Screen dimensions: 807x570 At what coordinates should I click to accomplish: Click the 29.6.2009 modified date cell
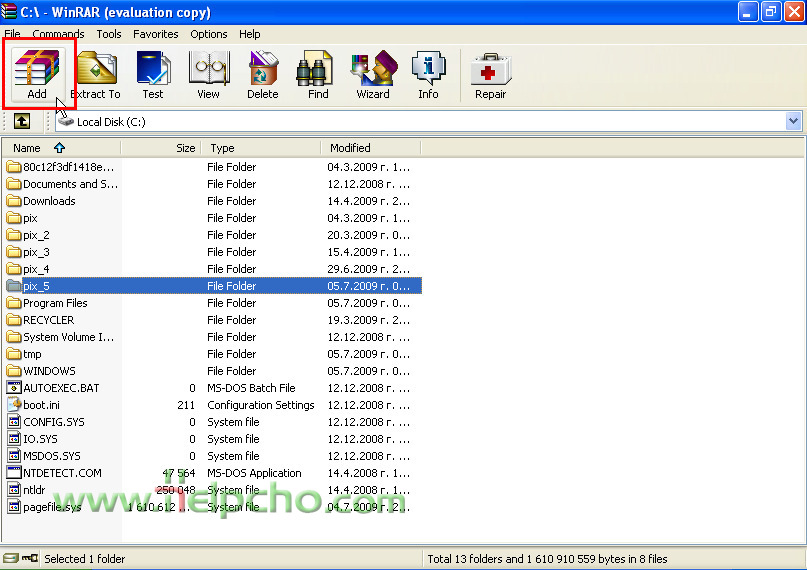[369, 269]
